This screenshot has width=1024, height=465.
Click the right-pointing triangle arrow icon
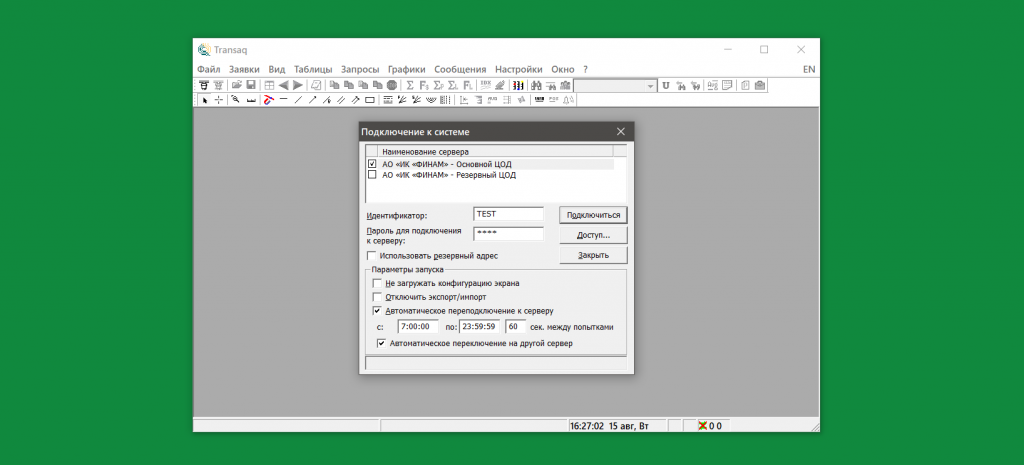tap(298, 86)
